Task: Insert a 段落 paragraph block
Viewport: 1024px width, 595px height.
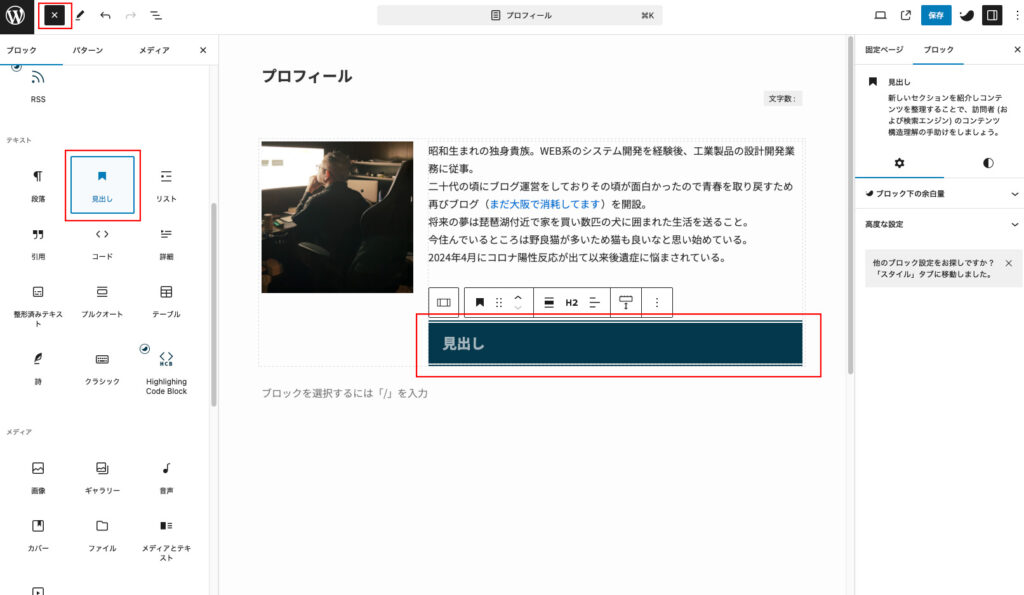Action: pos(38,185)
